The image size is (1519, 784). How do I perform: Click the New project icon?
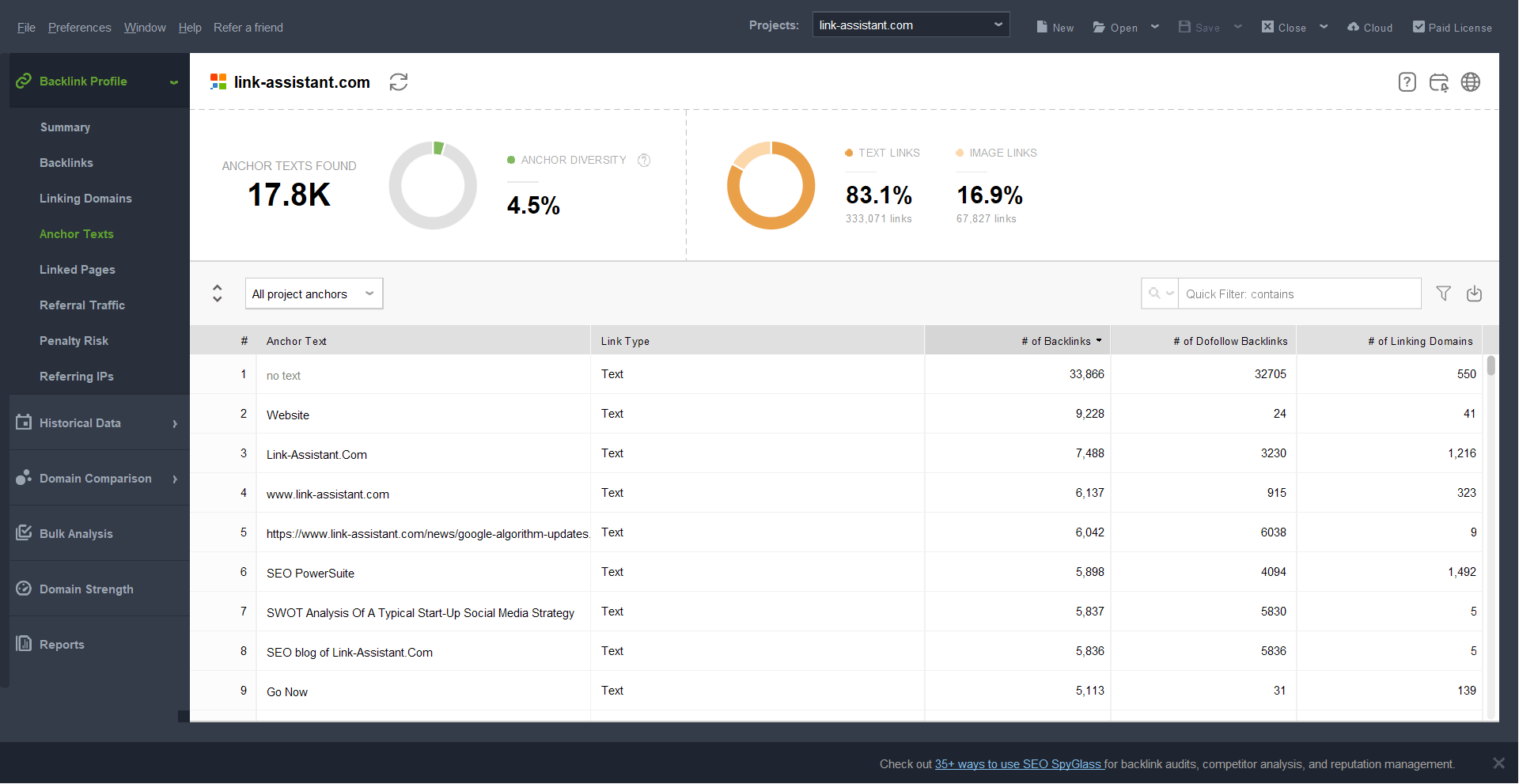(x=1042, y=27)
